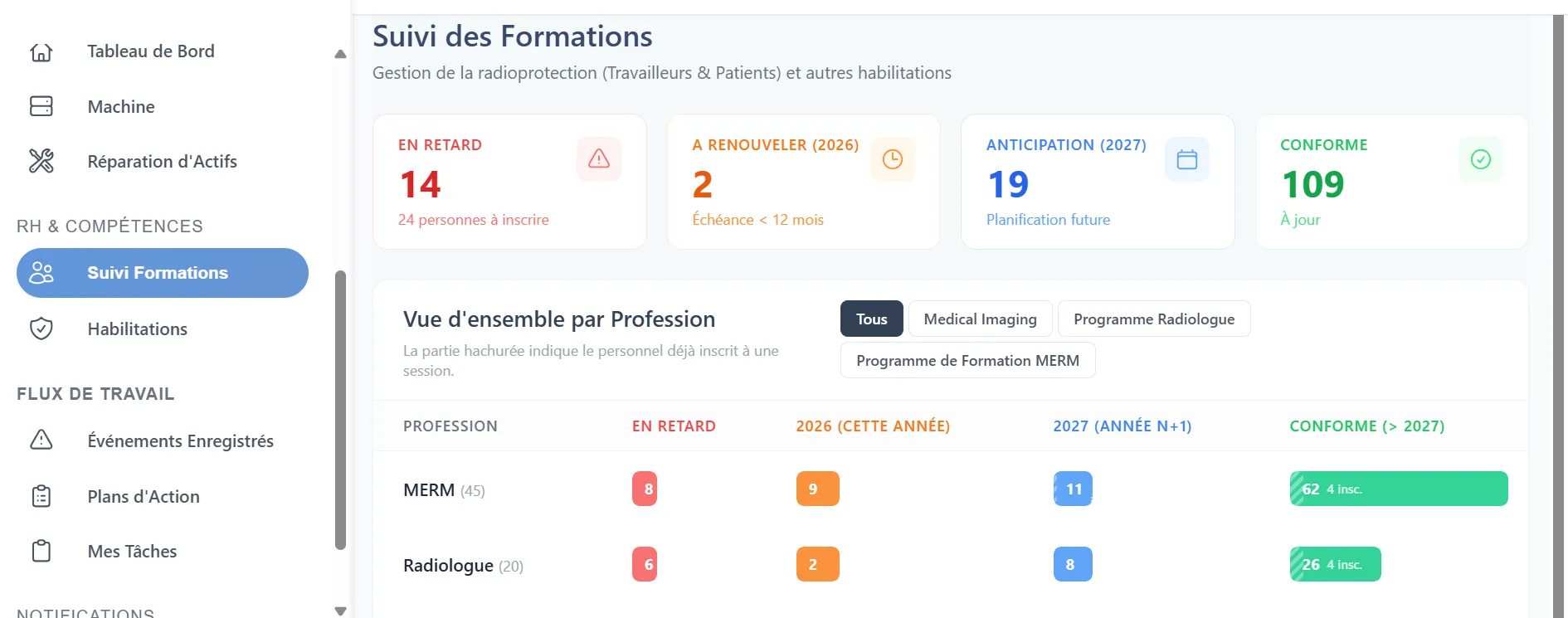Click the calendar icon in Anticipation card

pos(1187,158)
